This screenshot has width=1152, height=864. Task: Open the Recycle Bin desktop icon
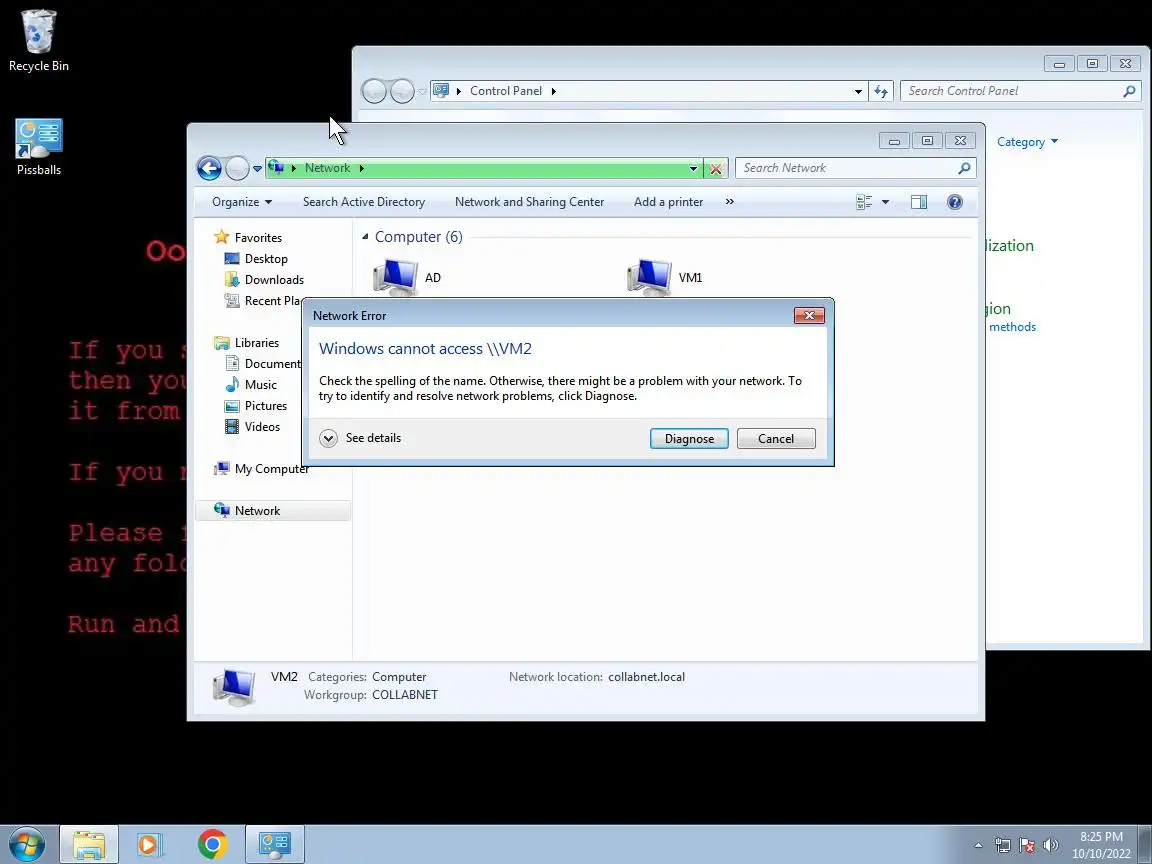38,40
